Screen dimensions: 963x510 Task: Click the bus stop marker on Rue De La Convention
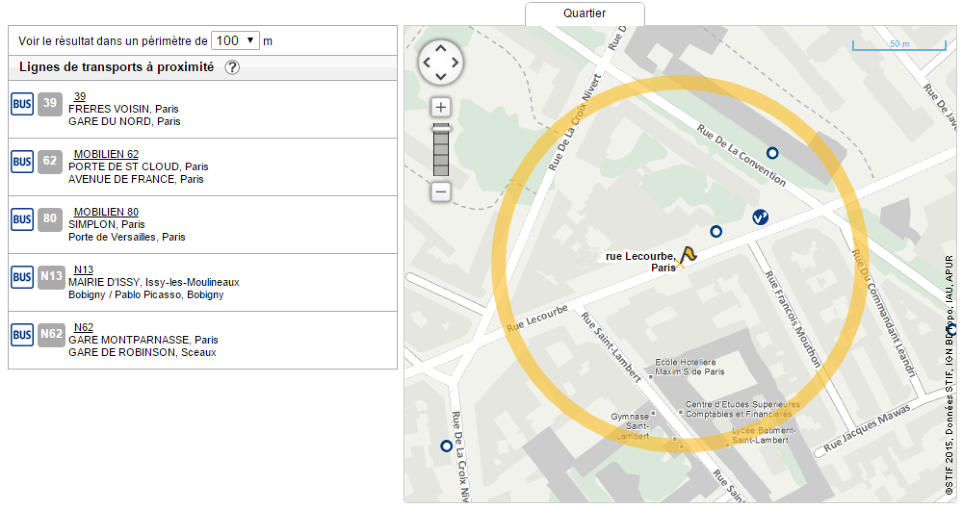772,153
